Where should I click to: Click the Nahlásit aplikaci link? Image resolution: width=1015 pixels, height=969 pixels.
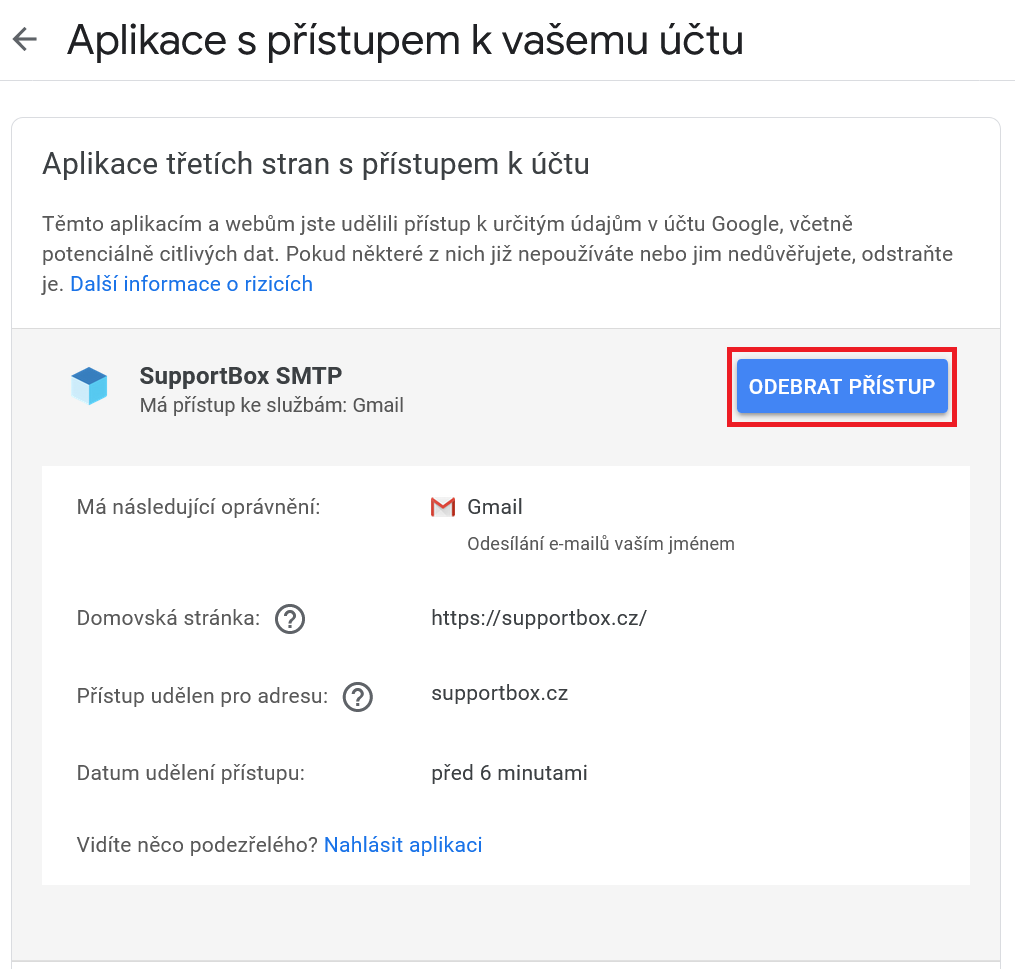(x=403, y=845)
